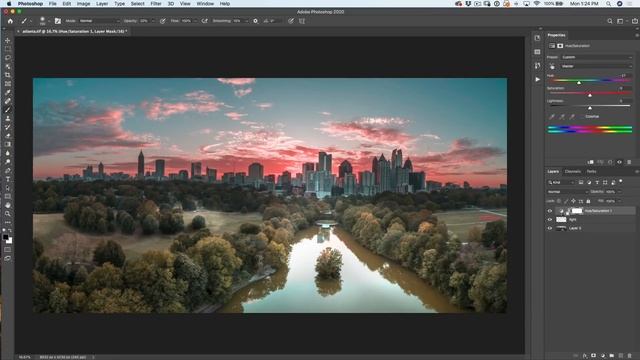Open the Apple menu
Image resolution: width=640 pixels, height=360 pixels.
(x=9, y=4)
